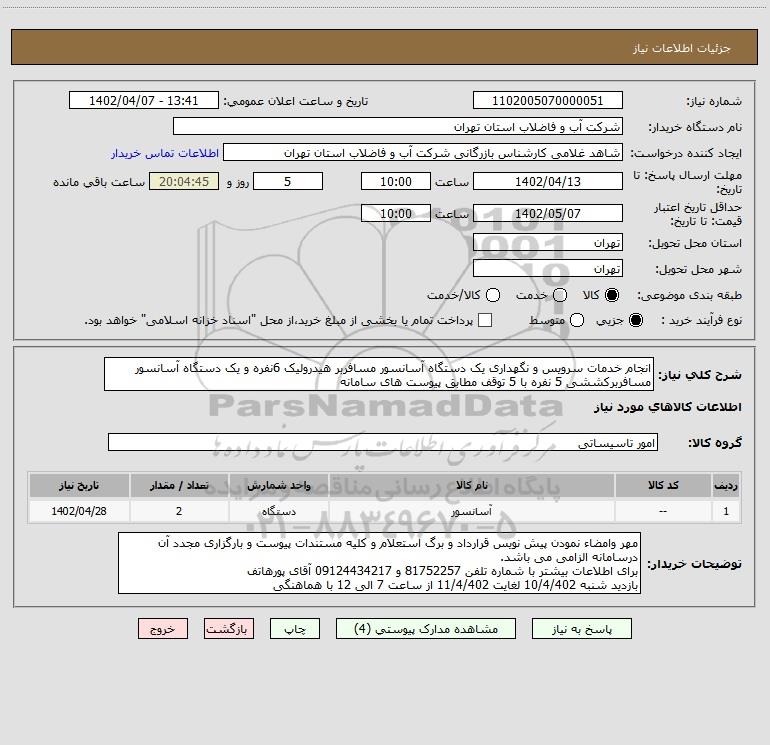Click response deadline date 1402/04/13 field

pos(548,181)
